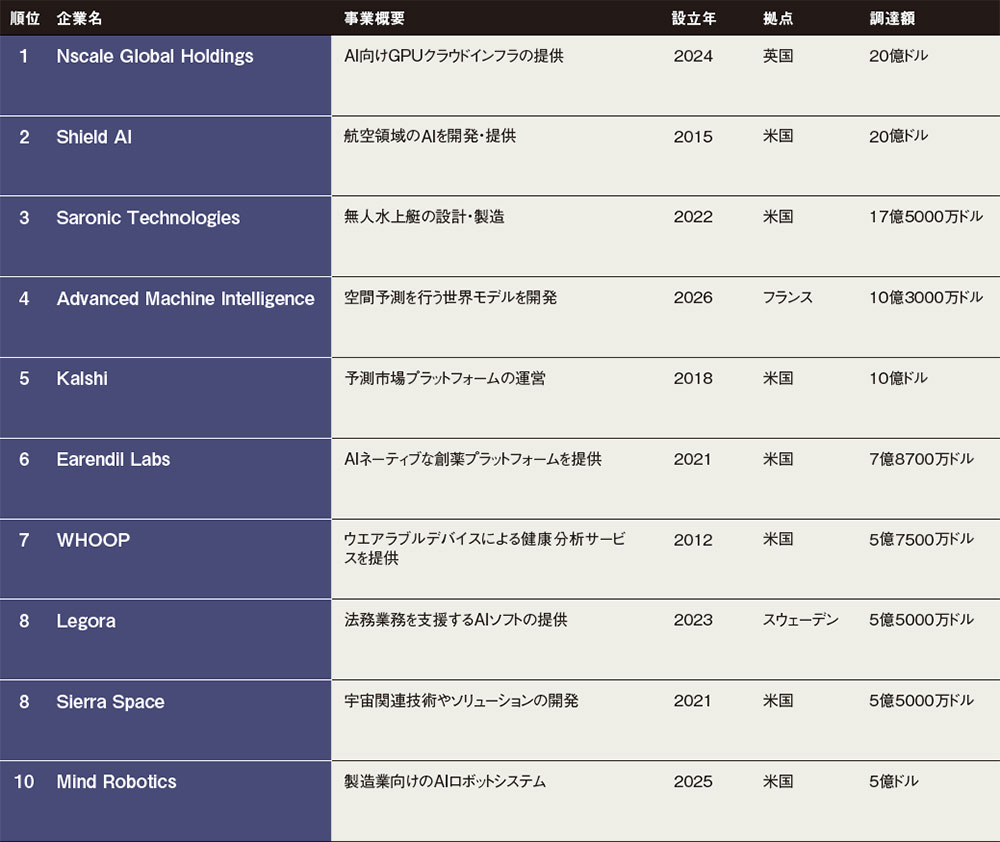Select company name Advanced Machine Intelligence
1000x842 pixels.
click(x=186, y=299)
